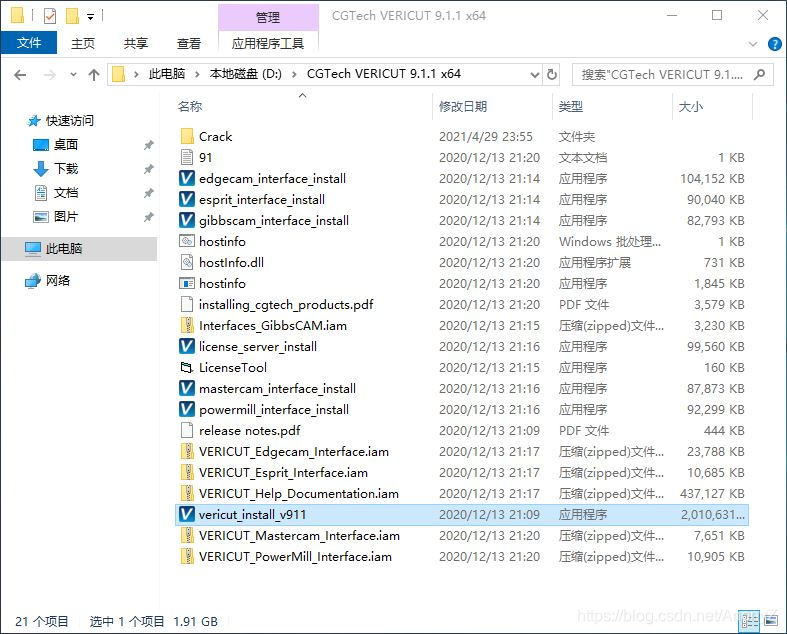Go up one folder level arrow
Image resolution: width=787 pixels, height=634 pixels.
point(94,75)
